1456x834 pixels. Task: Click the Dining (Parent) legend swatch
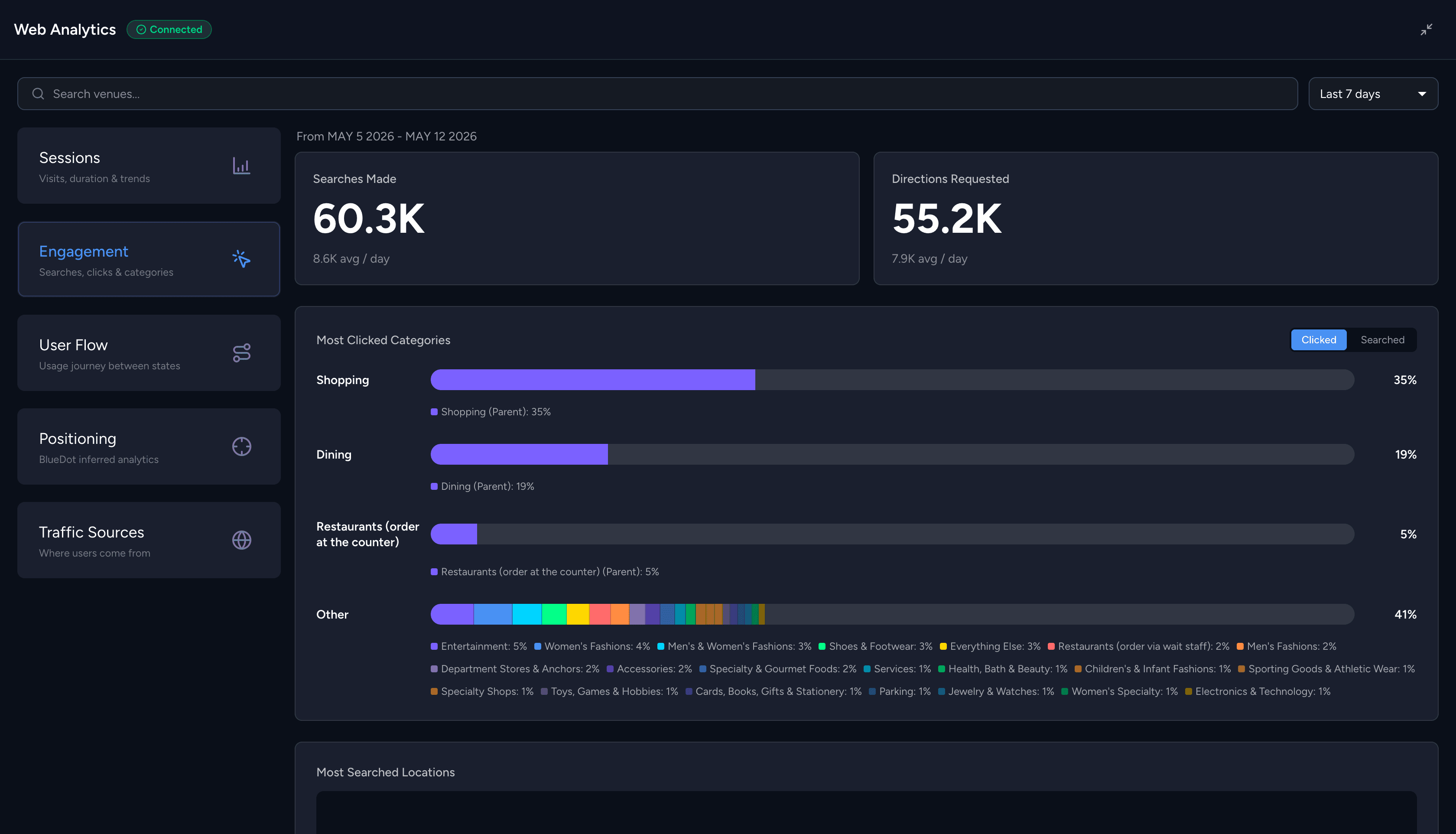434,486
